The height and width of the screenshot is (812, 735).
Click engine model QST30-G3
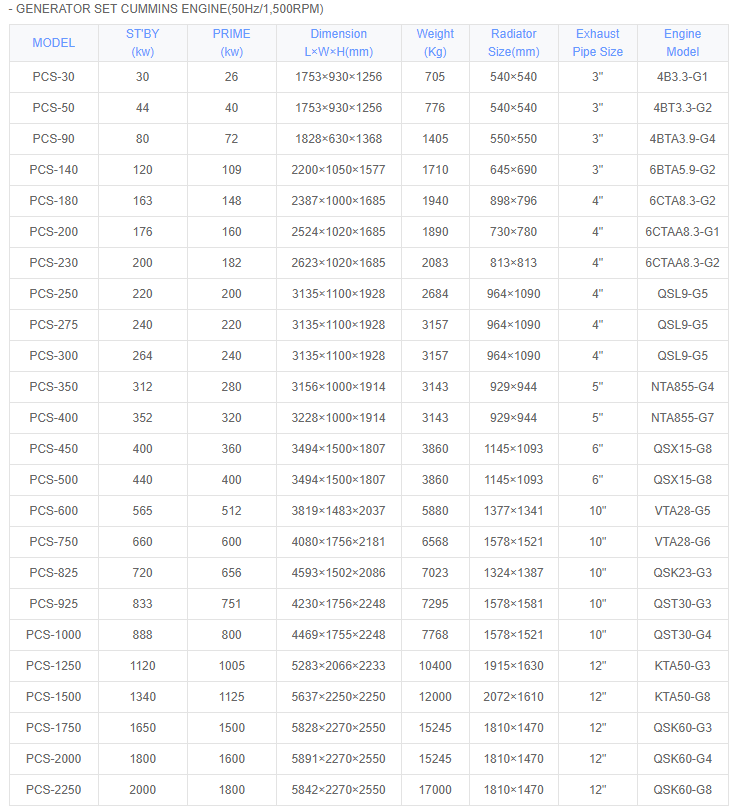(683, 604)
